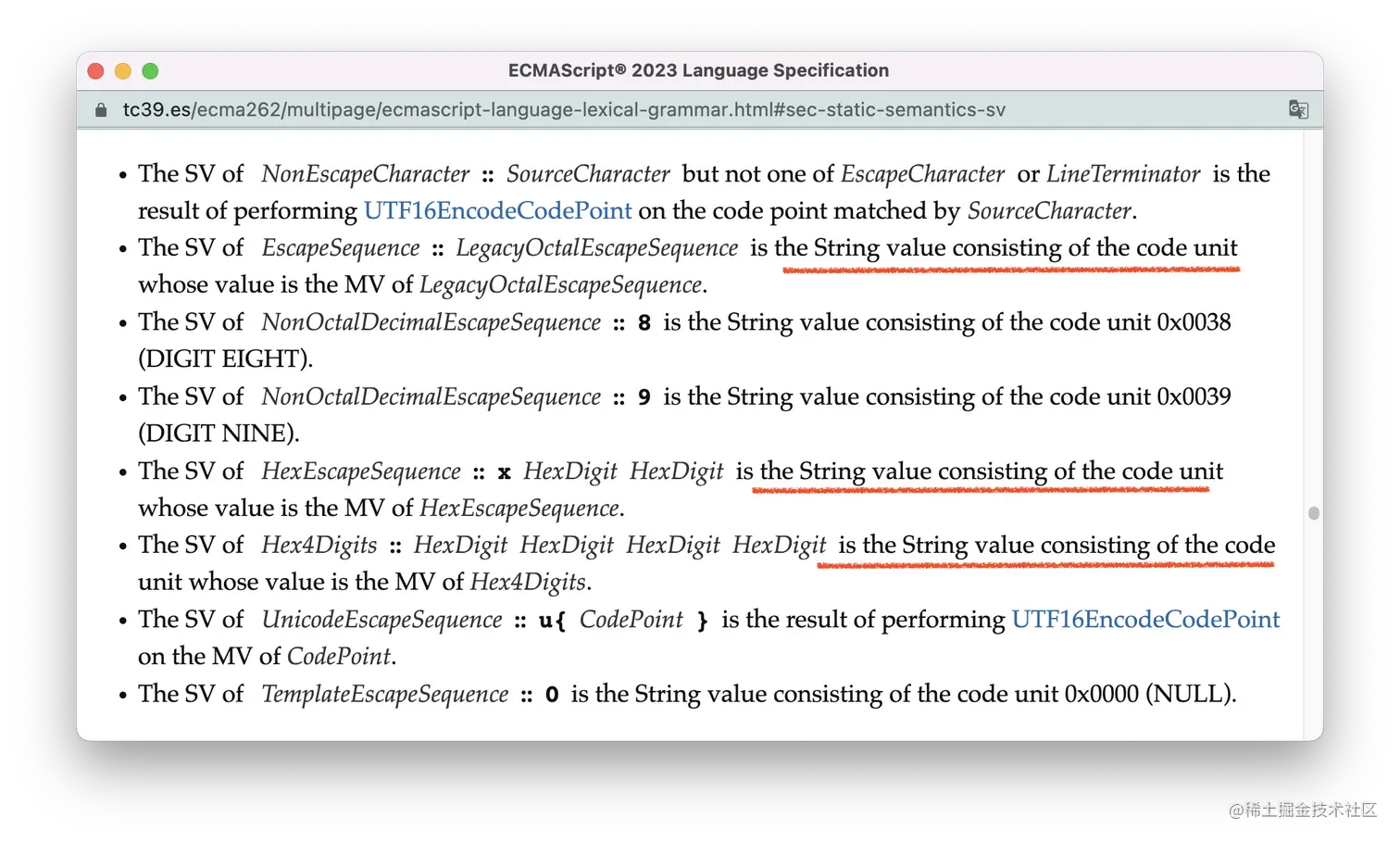Screen dimensions: 1400x842
Task: Click the (DIGIT NINE) text
Action: tap(219, 433)
